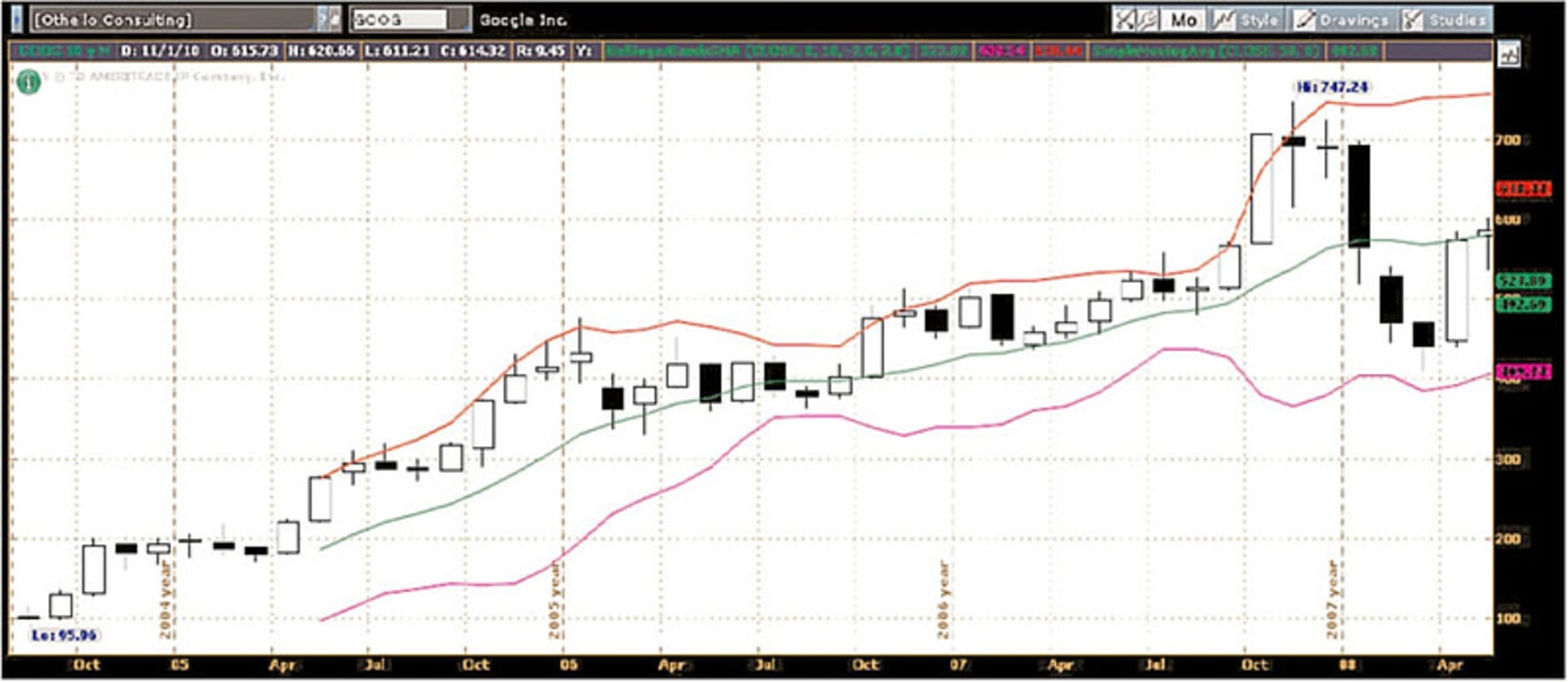Click the chart line tool icon beside Mo

point(1147,20)
